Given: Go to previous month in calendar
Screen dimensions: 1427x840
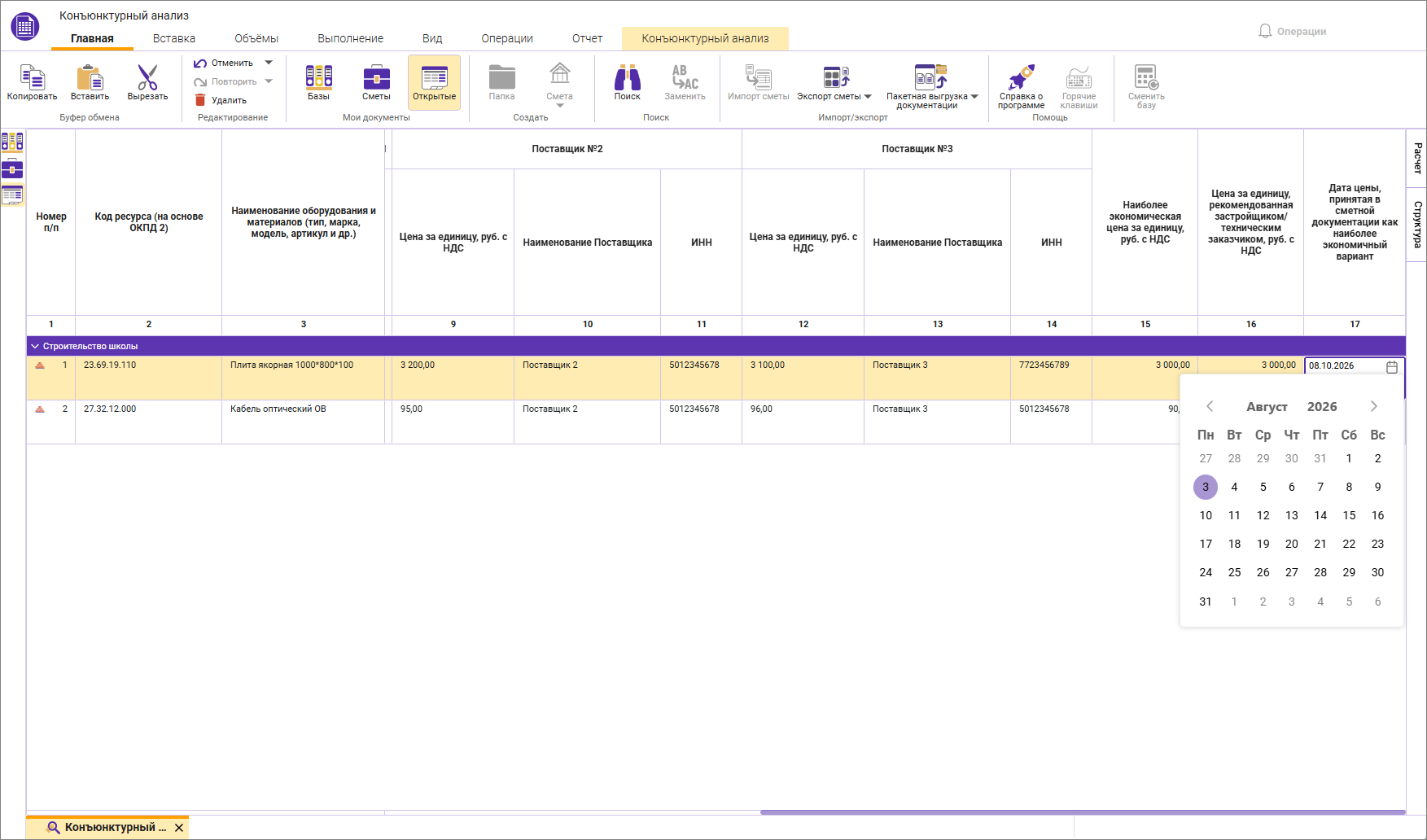Looking at the screenshot, I should (1210, 406).
